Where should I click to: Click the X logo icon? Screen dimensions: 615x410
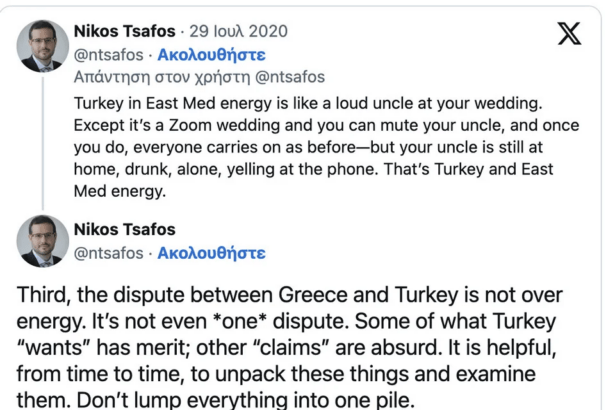(569, 35)
